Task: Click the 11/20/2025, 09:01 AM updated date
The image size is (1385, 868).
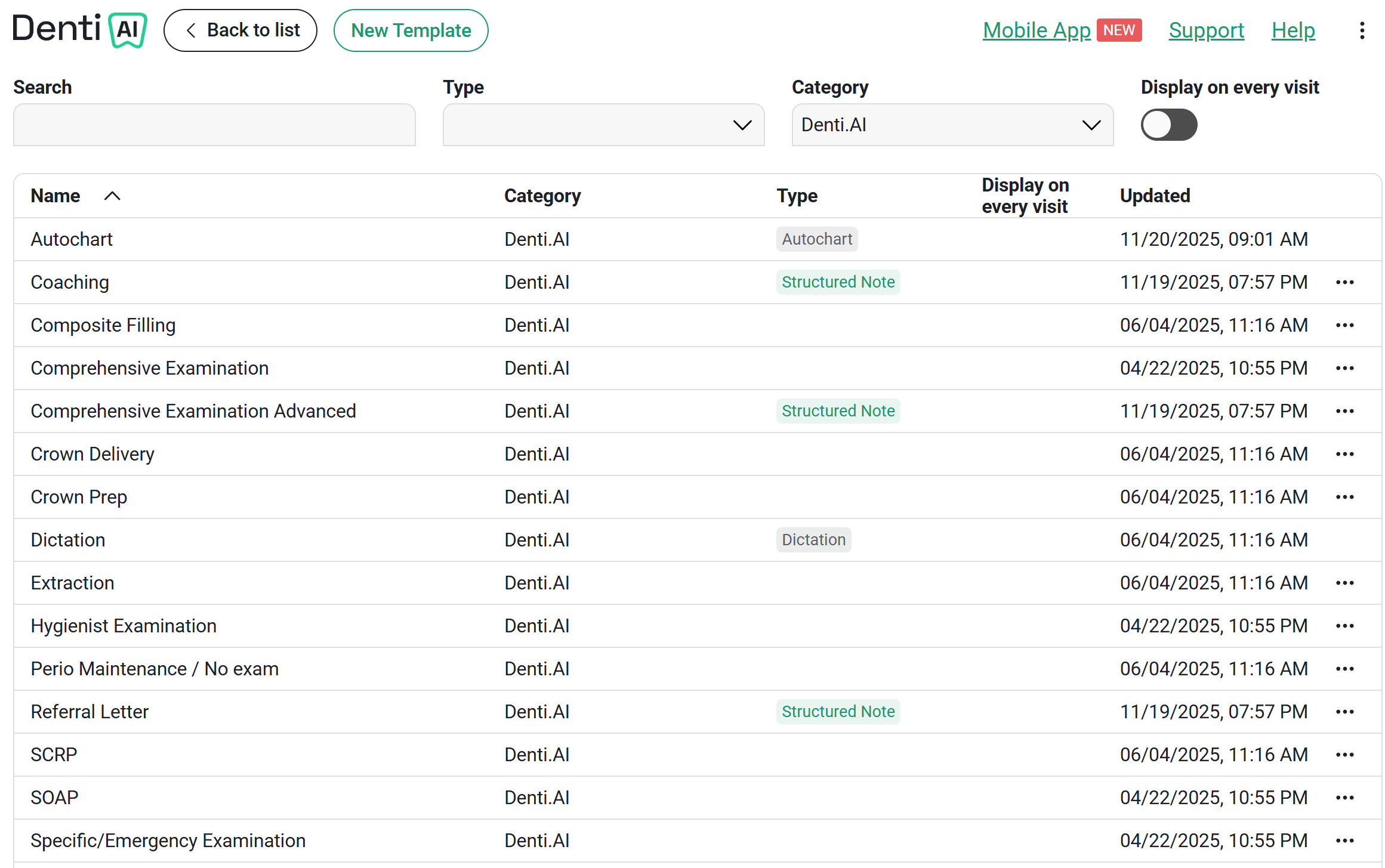Action: pyautogui.click(x=1214, y=239)
